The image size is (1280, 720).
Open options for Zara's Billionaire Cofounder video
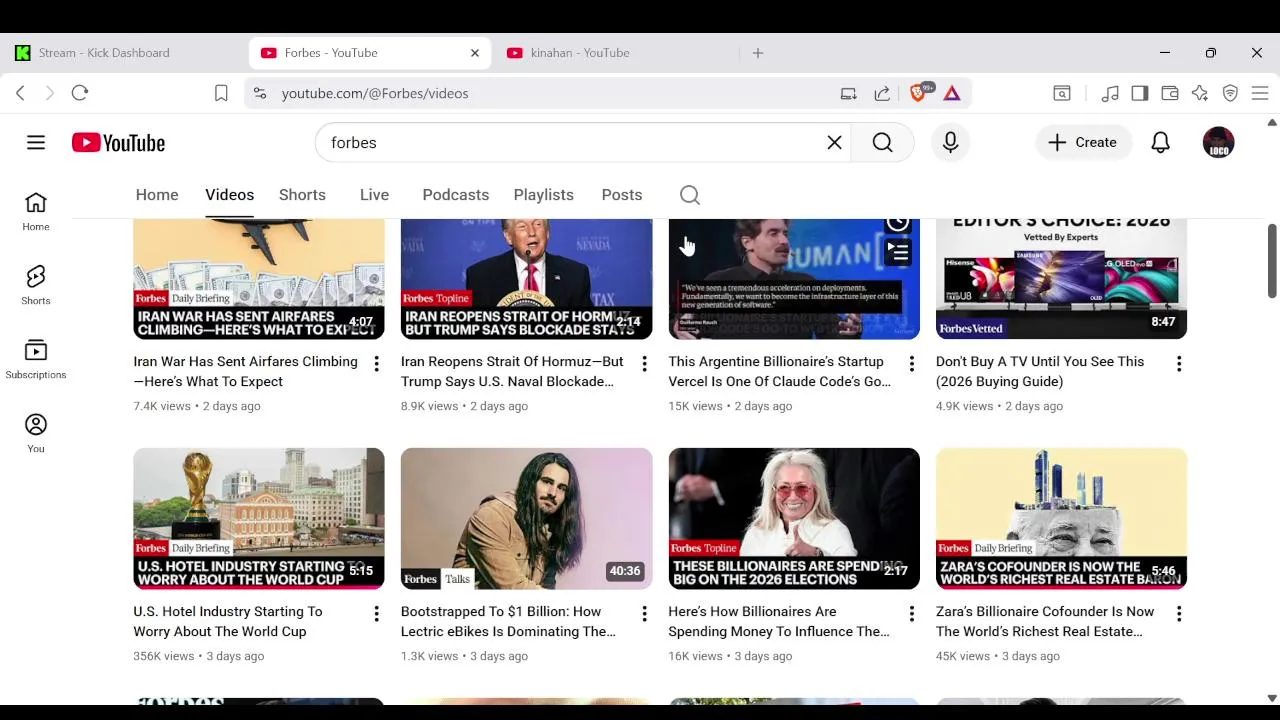[x=1179, y=614]
